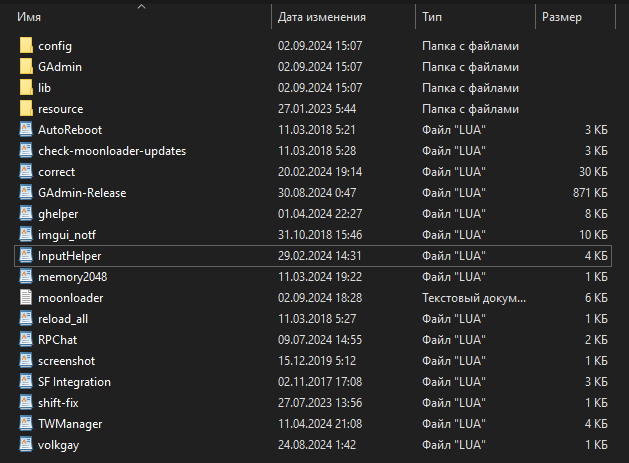The width and height of the screenshot is (629, 463).
Task: Click the sort arrow above Имя column
Action: 141,6
